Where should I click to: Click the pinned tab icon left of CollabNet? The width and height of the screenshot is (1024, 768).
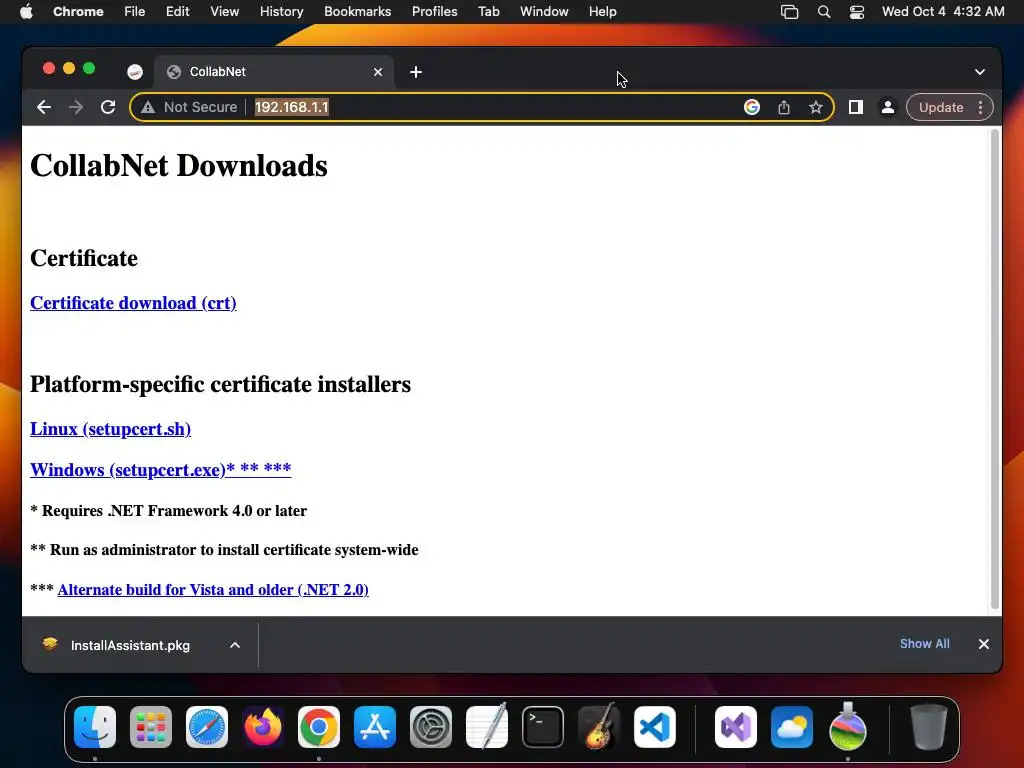pos(135,72)
